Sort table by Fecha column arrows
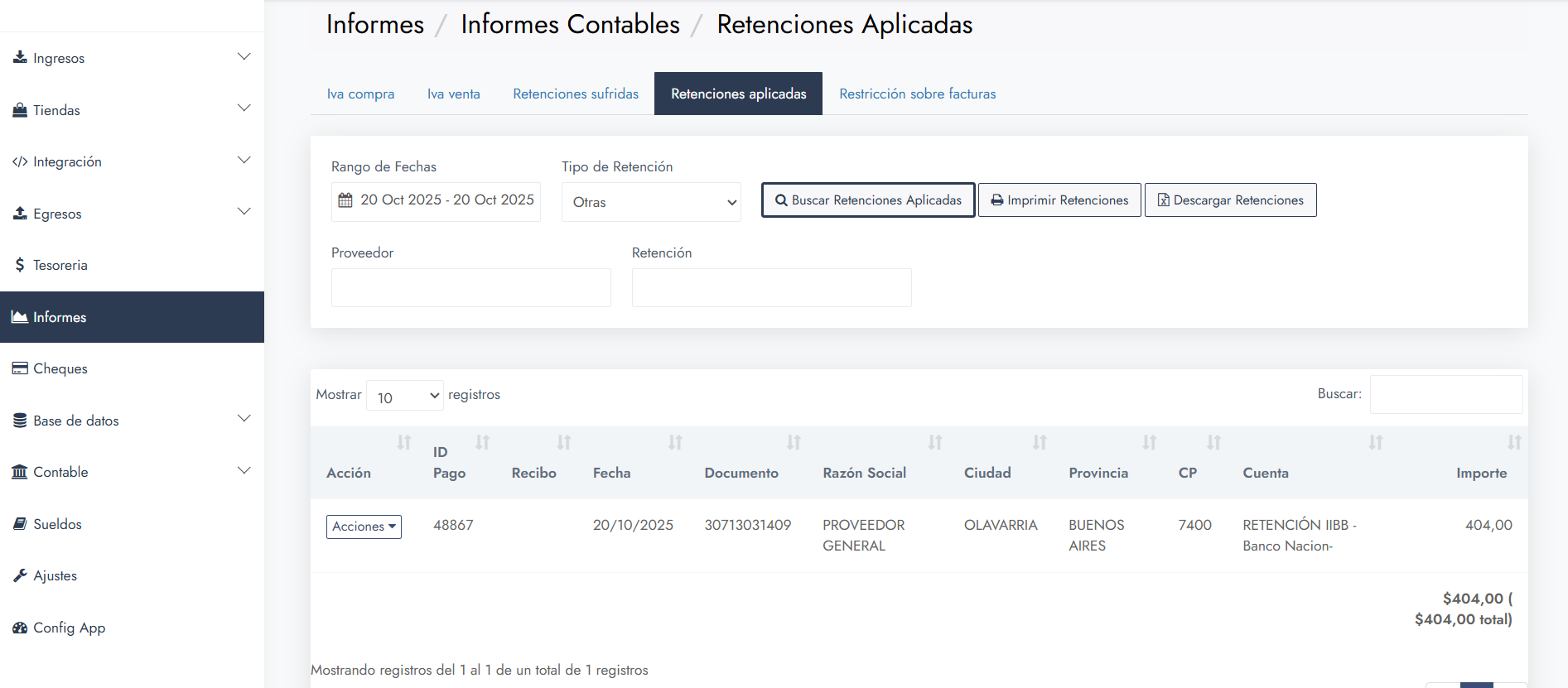 [x=675, y=443]
